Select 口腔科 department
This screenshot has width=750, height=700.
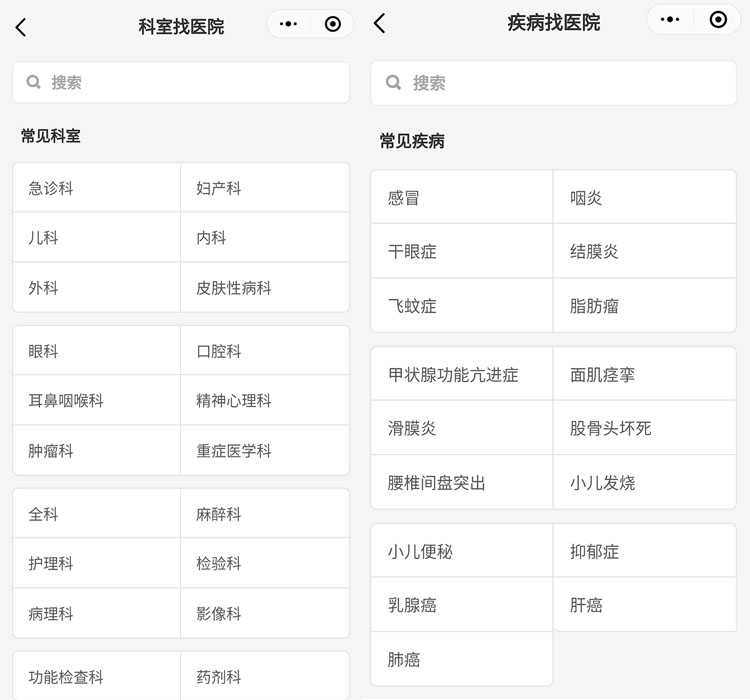[265, 351]
